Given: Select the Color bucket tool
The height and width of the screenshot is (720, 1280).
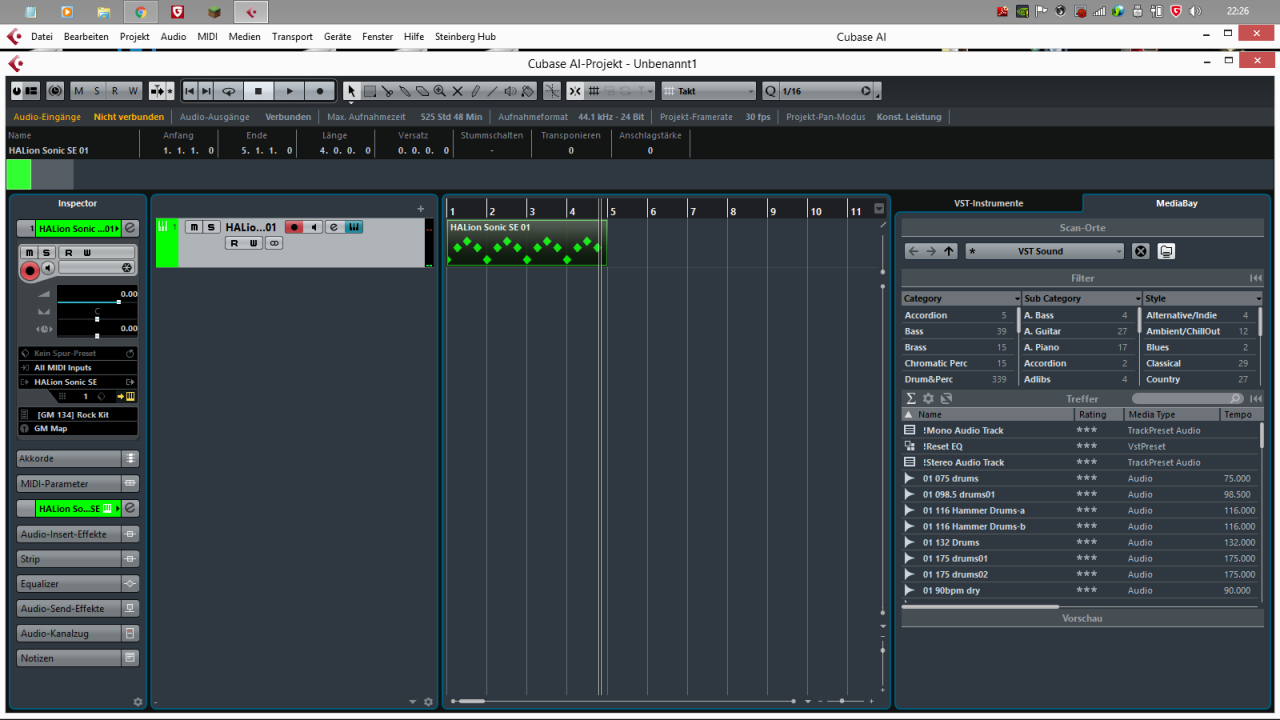Looking at the screenshot, I should click(x=528, y=91).
